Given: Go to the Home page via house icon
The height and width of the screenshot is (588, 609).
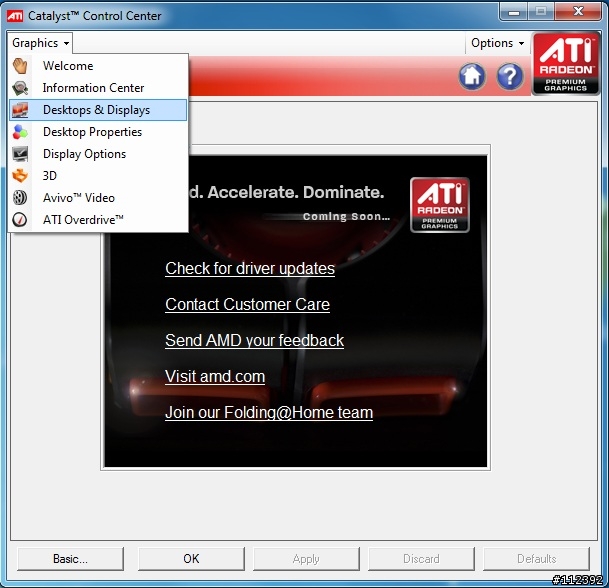Looking at the screenshot, I should (472, 76).
